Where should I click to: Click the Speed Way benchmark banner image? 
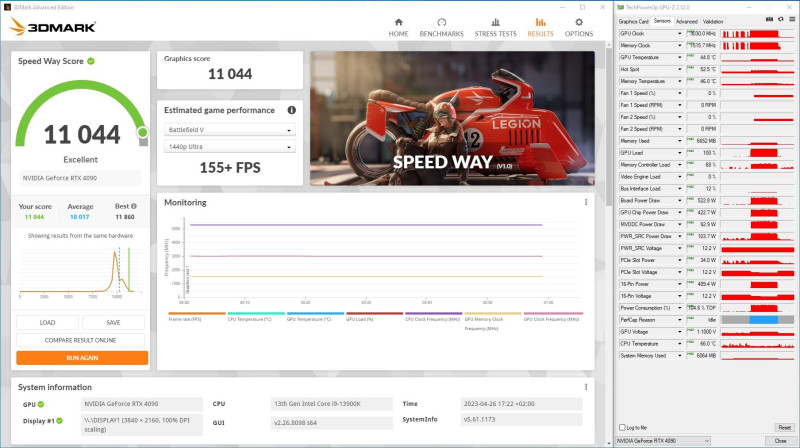point(452,118)
